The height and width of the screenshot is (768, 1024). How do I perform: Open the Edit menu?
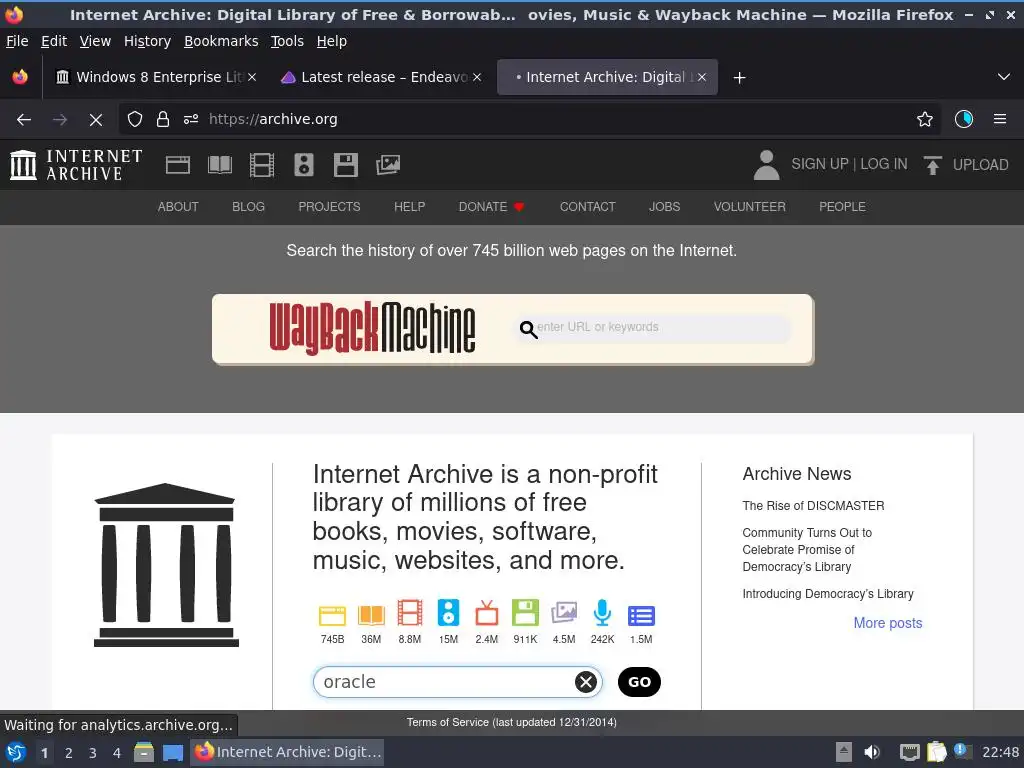54,41
